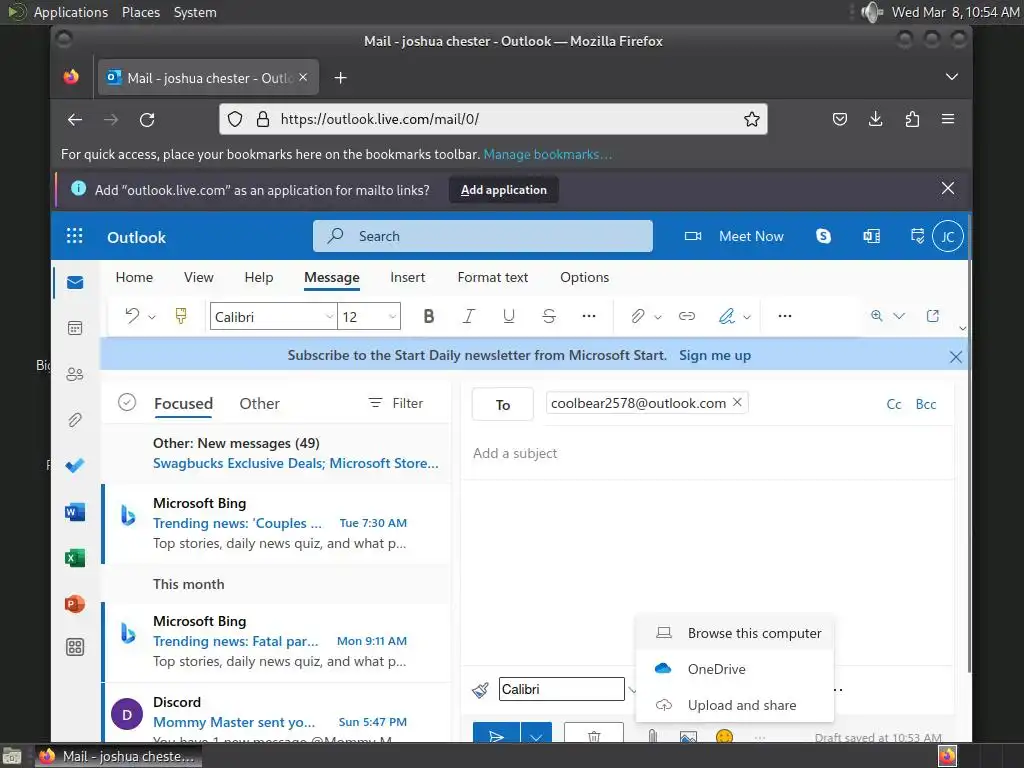Click the Add application button
This screenshot has height=768, width=1024.
point(504,190)
